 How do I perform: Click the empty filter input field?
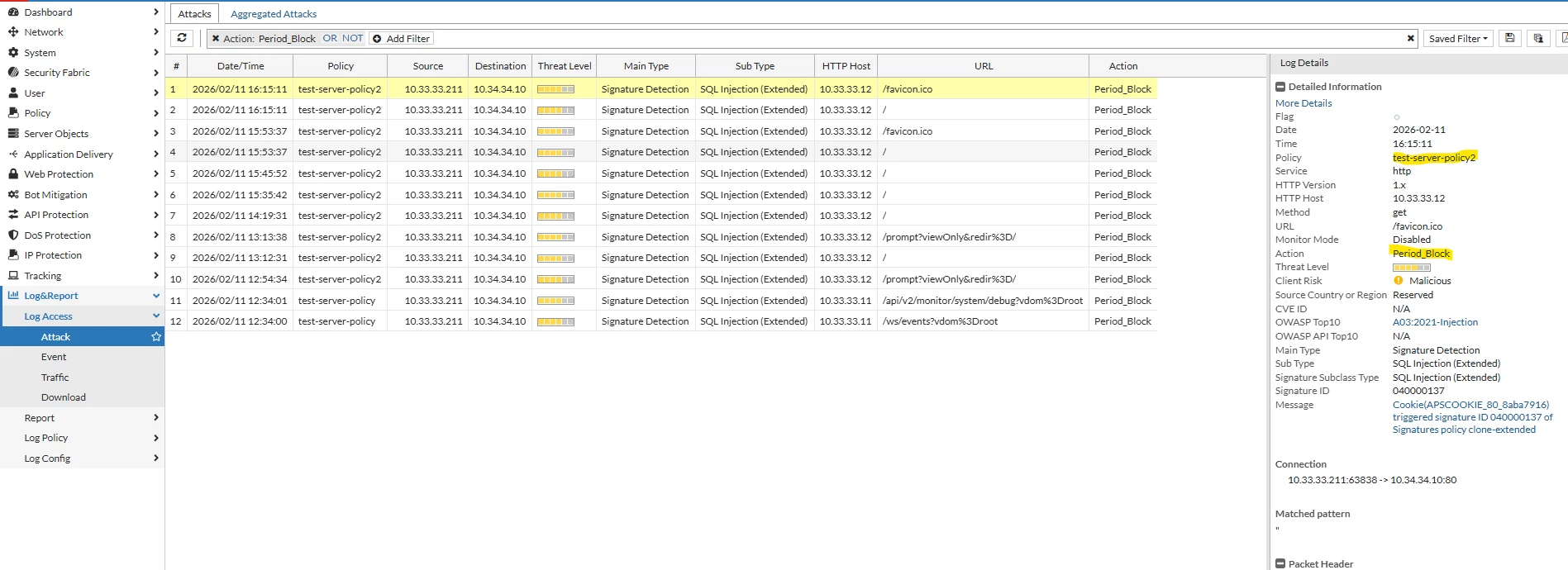[x=917, y=39]
